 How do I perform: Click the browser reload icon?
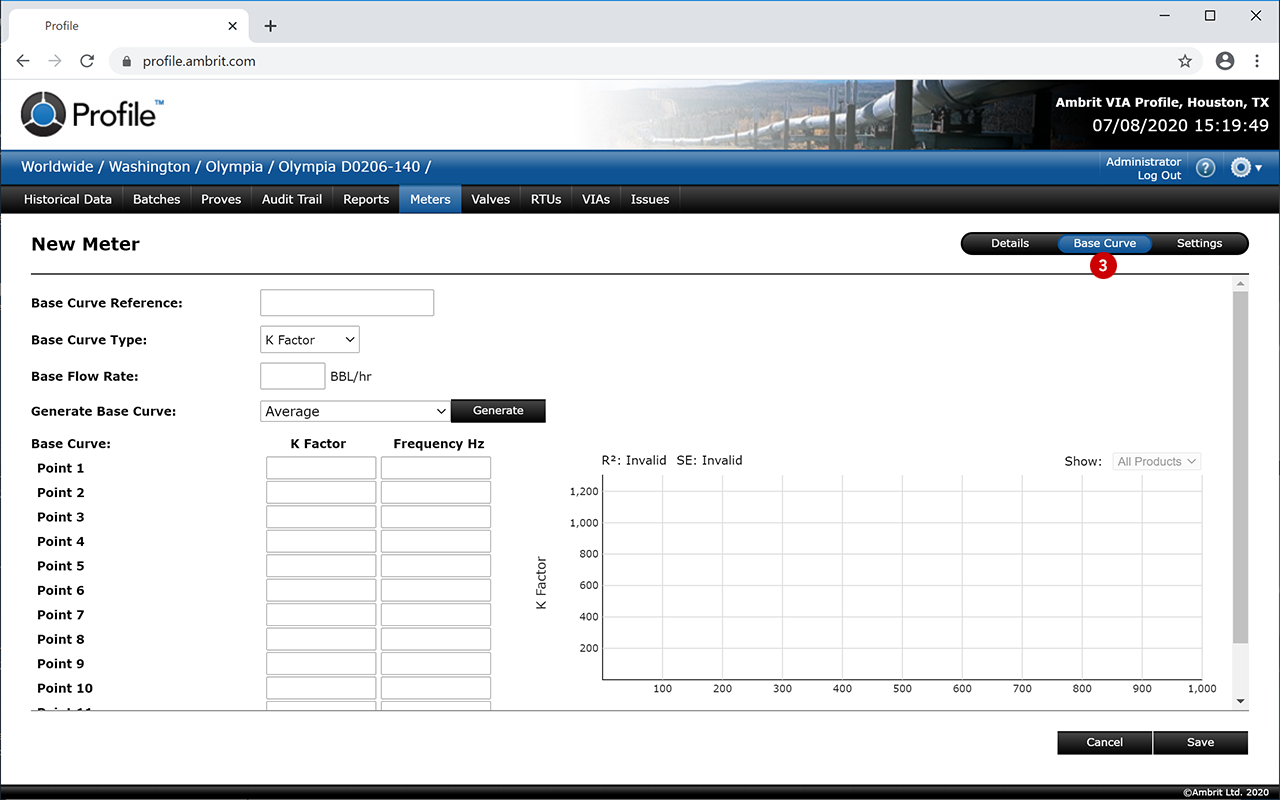point(87,61)
